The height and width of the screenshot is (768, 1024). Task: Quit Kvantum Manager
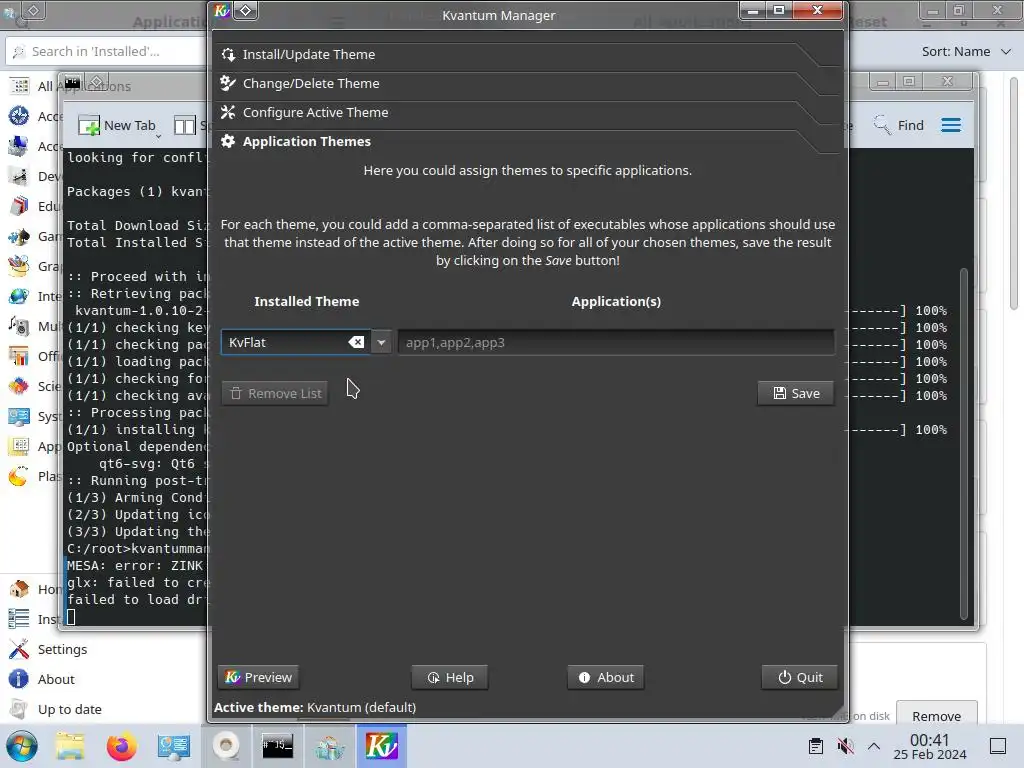[800, 677]
